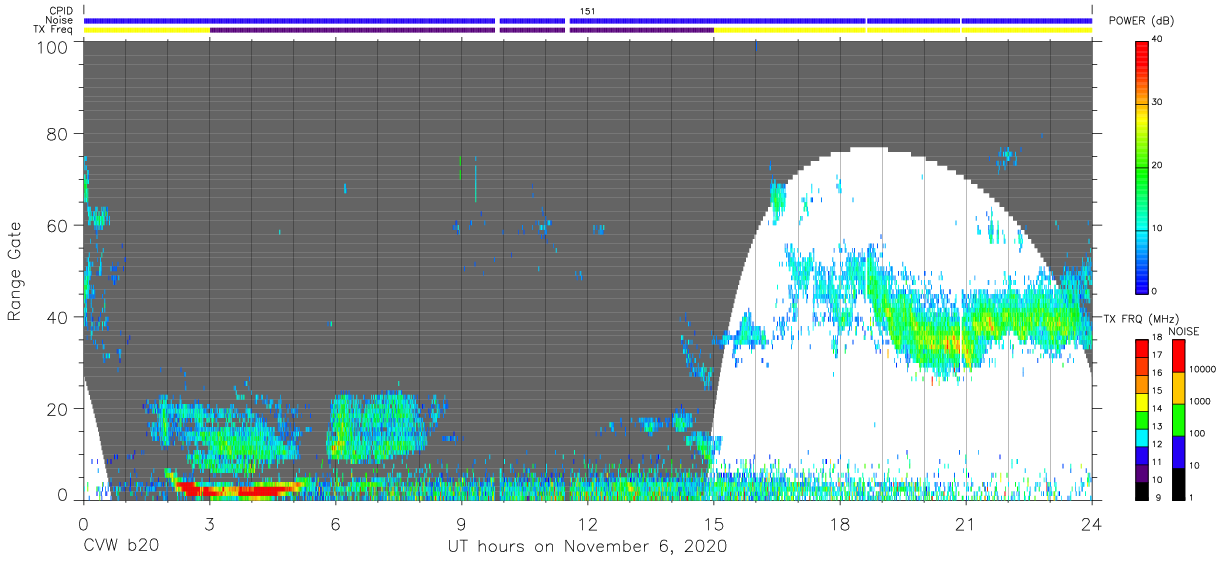Click the x-axis tick label "21"

pyautogui.click(x=966, y=523)
